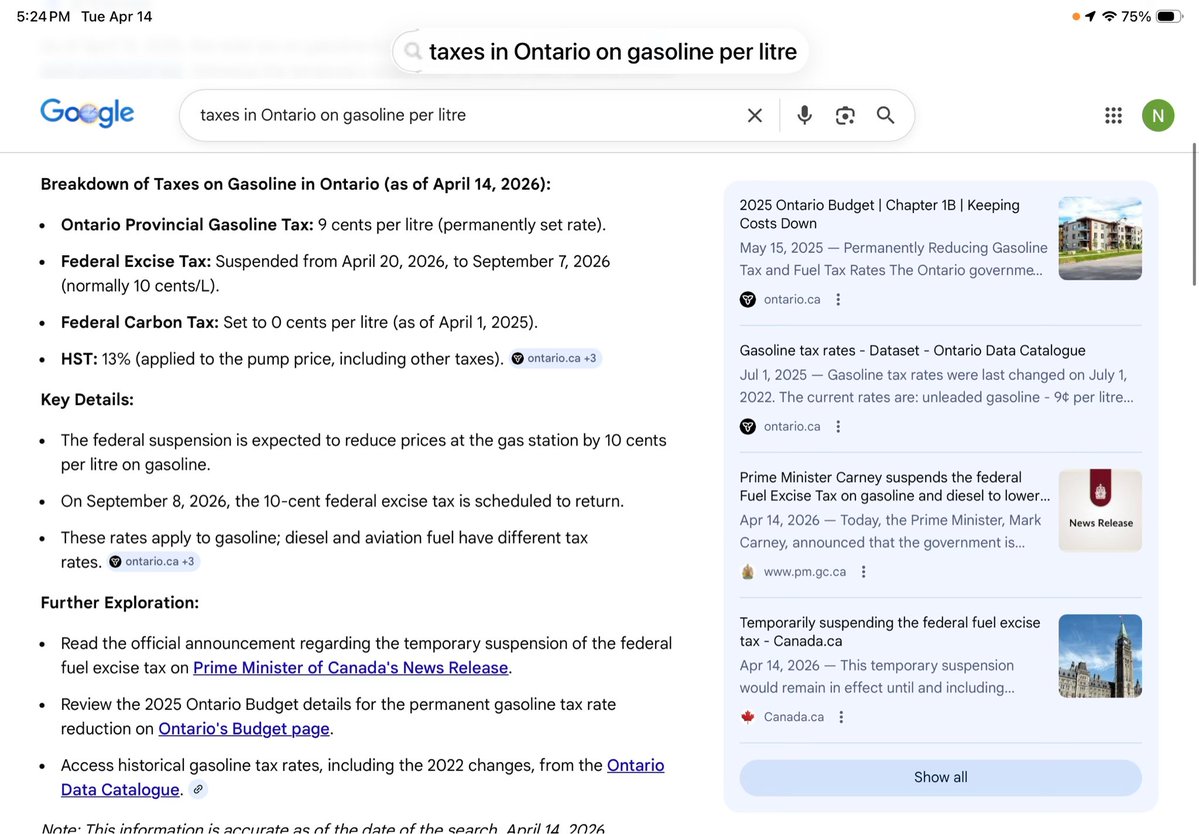Click the page scrollbar on right edge
1199x834 pixels.
pos(1194,214)
